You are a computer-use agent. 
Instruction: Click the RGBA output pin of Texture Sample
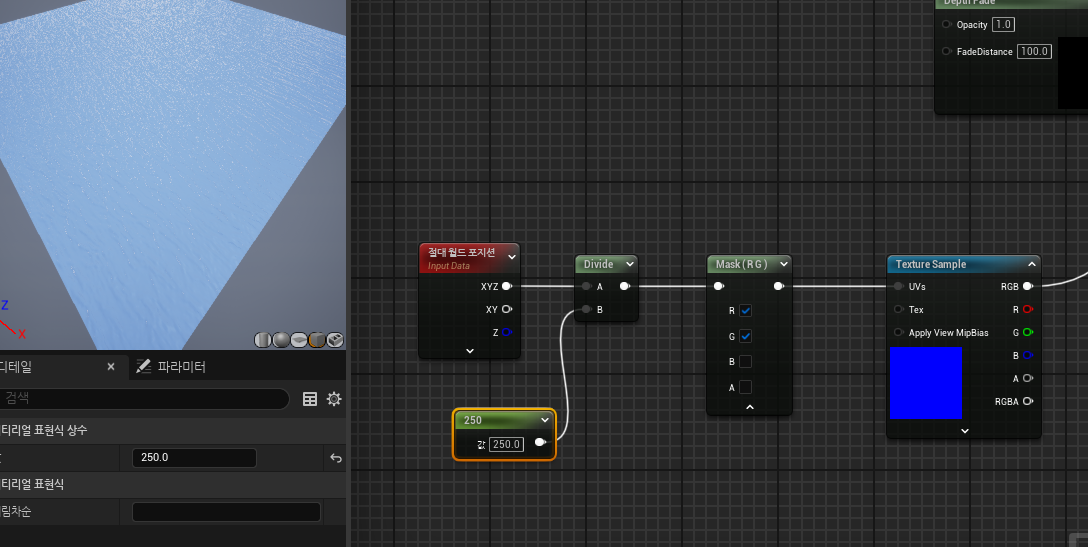(1028, 401)
